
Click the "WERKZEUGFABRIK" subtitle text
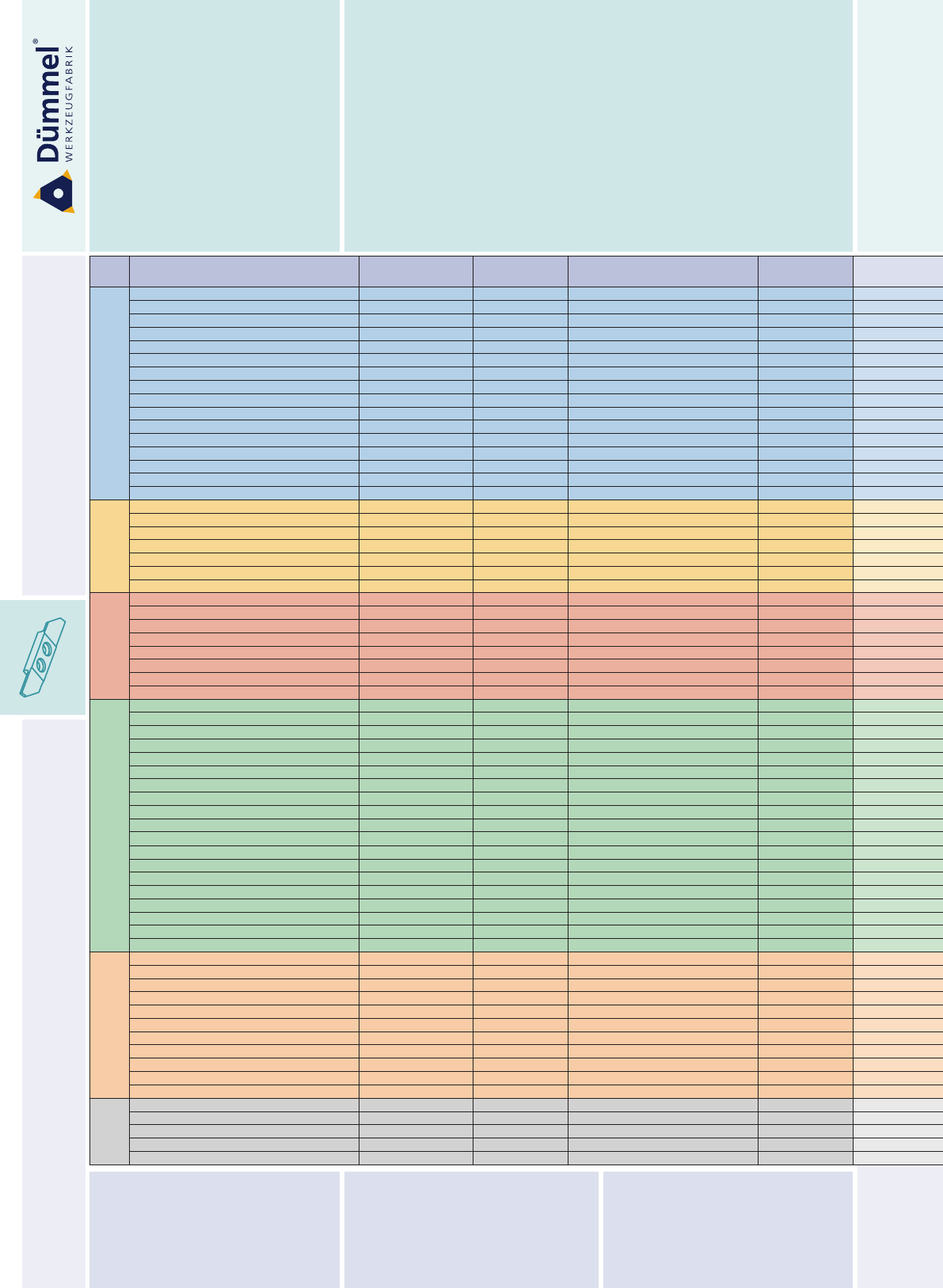[x=70, y=103]
